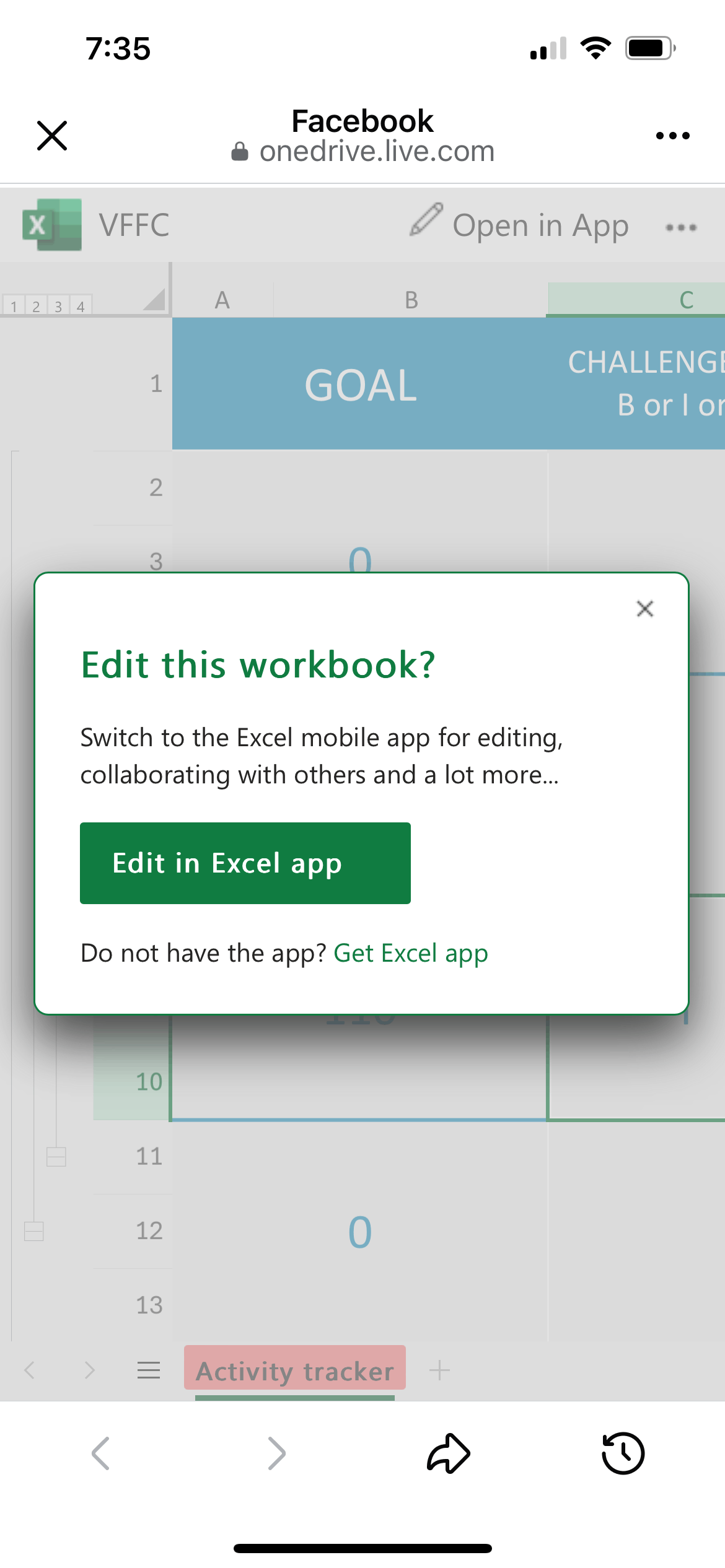Follow the Get Excel app link
The height and width of the screenshot is (1568, 725).
click(411, 954)
